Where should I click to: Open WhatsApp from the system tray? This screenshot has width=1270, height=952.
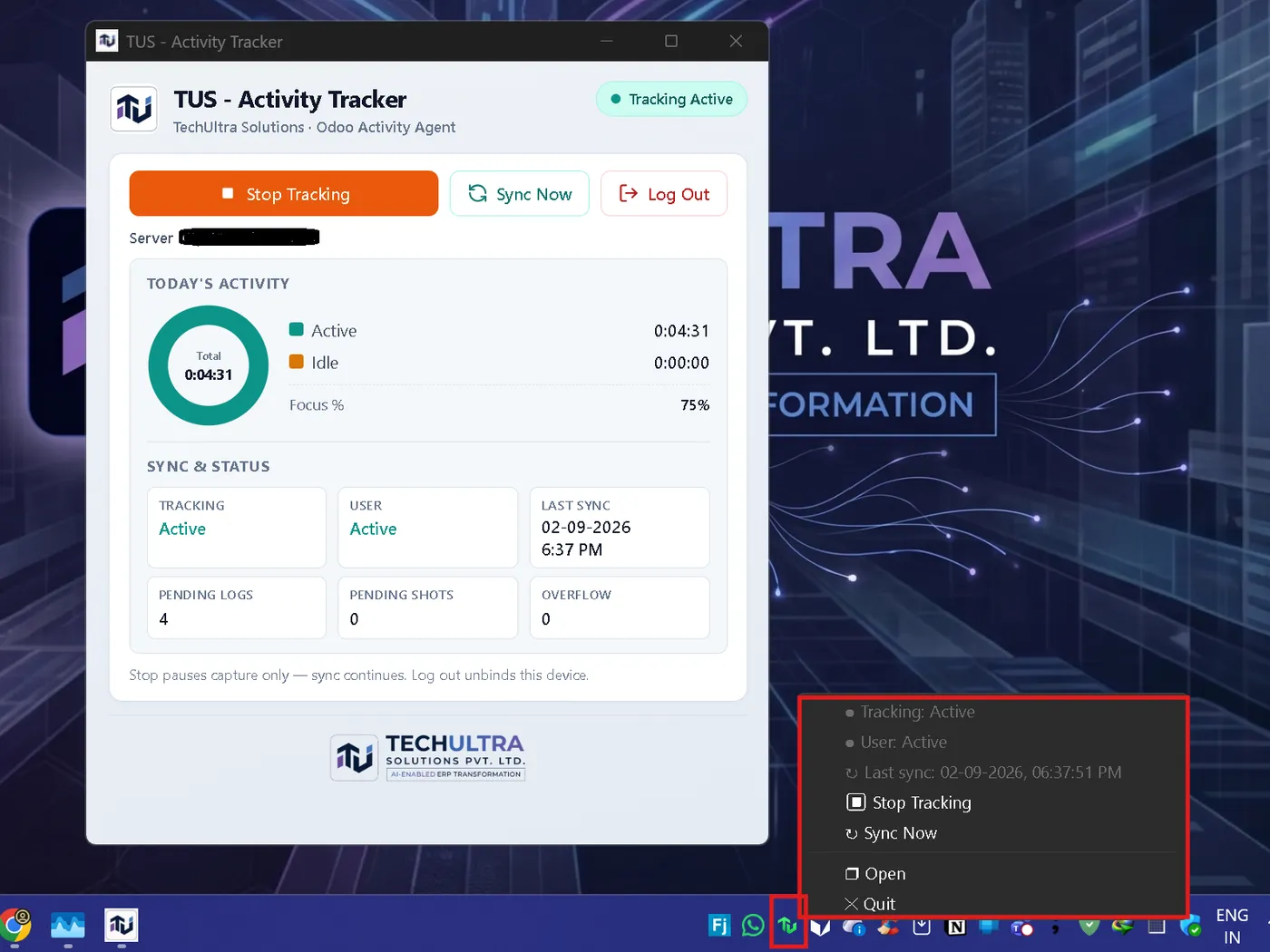[x=753, y=926]
